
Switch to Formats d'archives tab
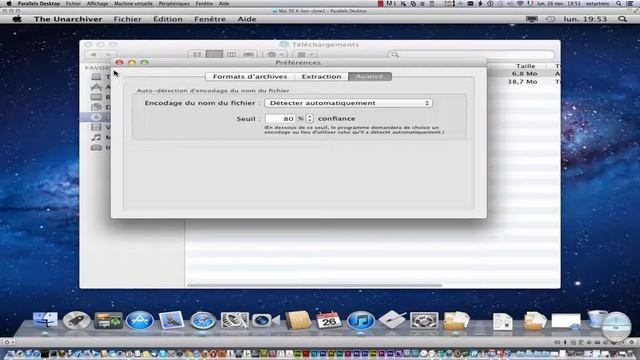click(x=250, y=76)
